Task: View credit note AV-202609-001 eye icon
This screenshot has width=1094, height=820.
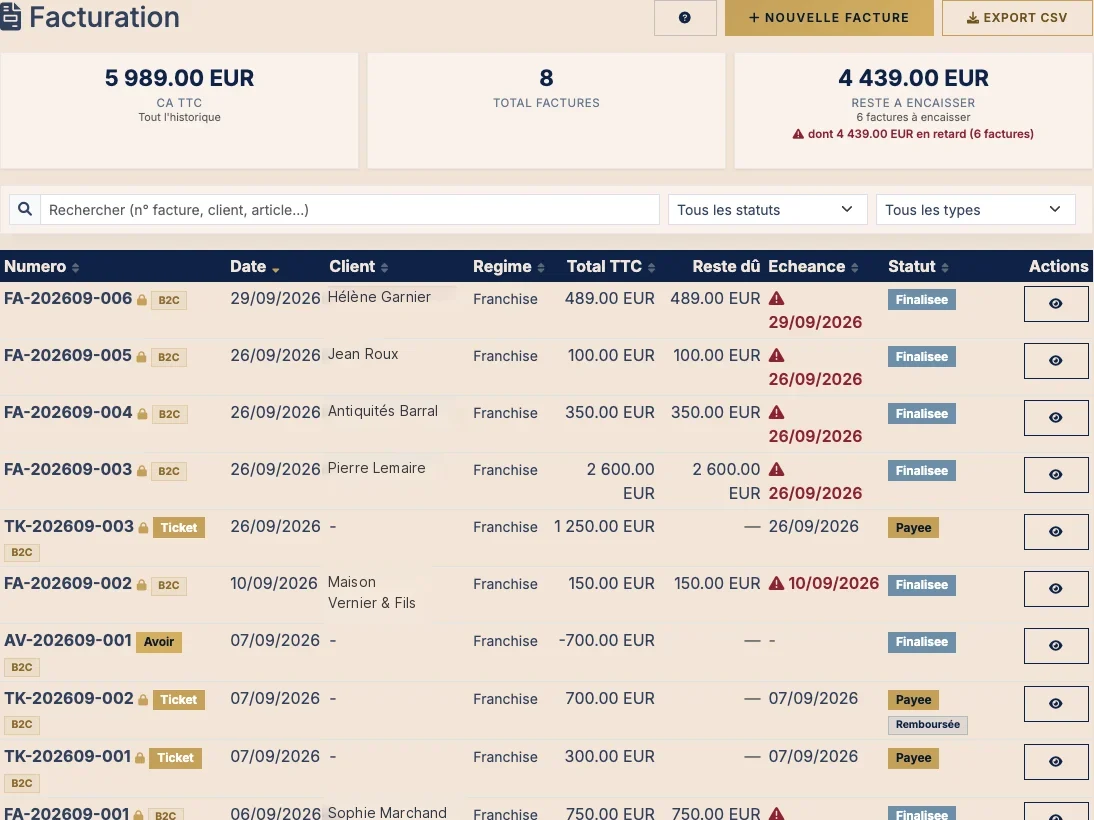Action: [x=1056, y=646]
